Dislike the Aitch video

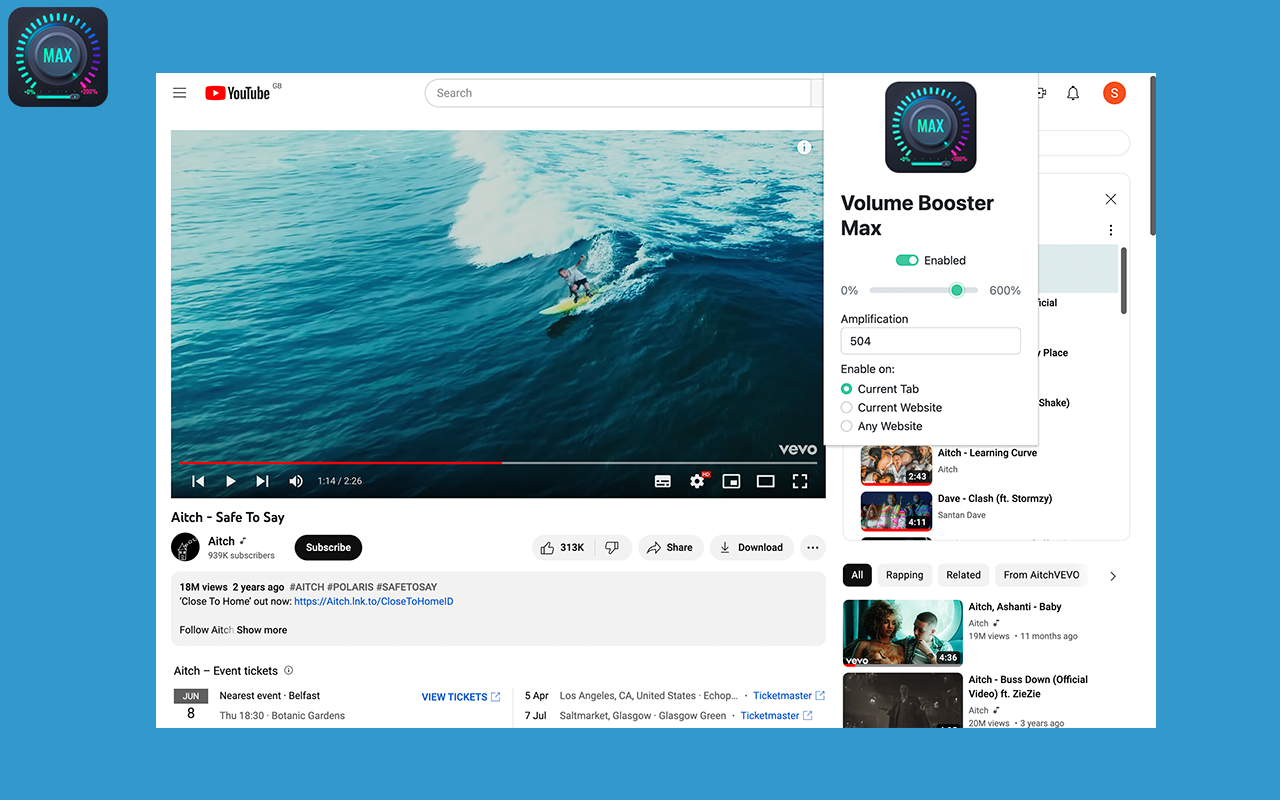coord(612,547)
